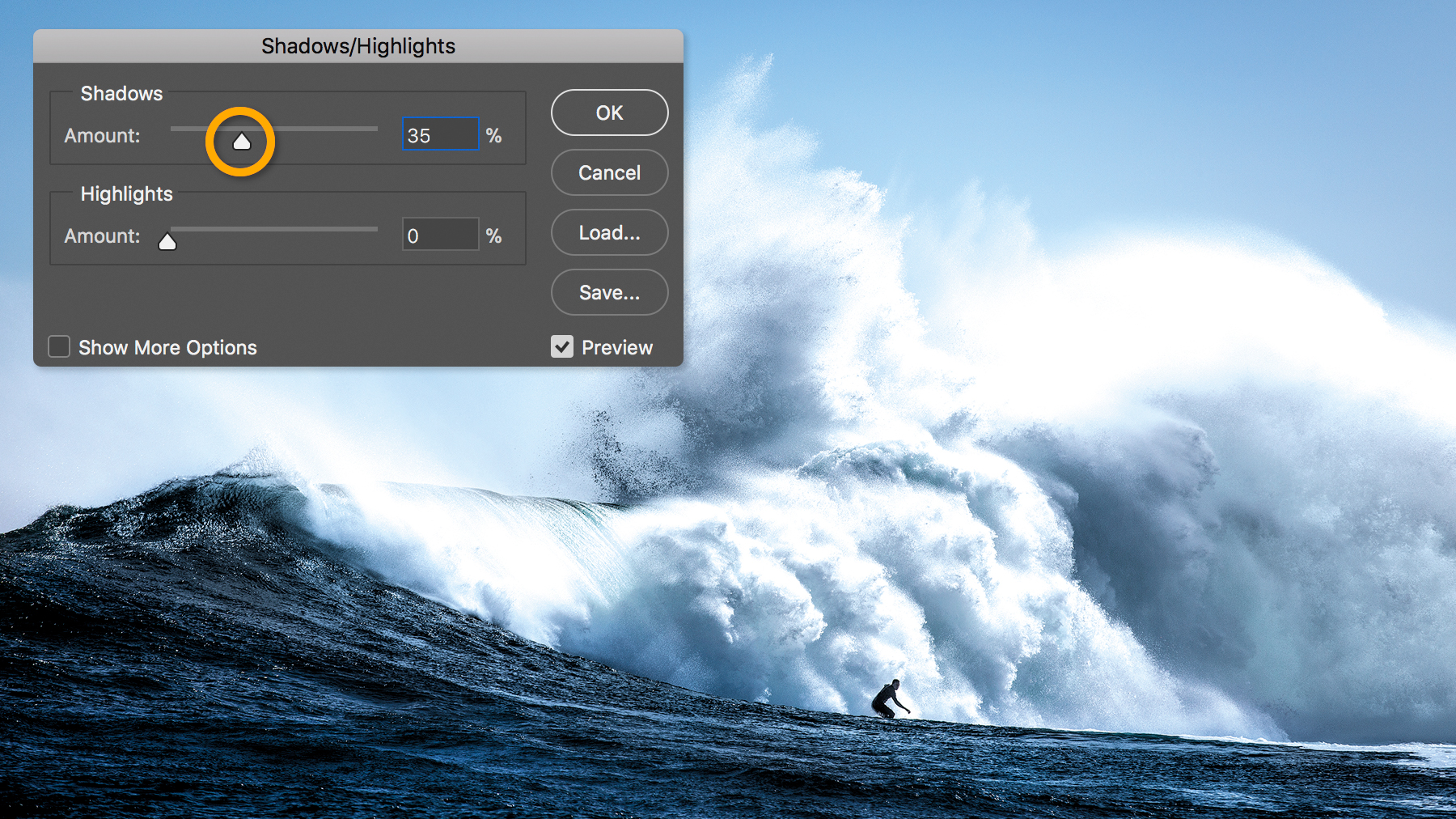Click the Shadows section heading
Image resolution: width=1456 pixels, height=819 pixels.
coord(121,93)
